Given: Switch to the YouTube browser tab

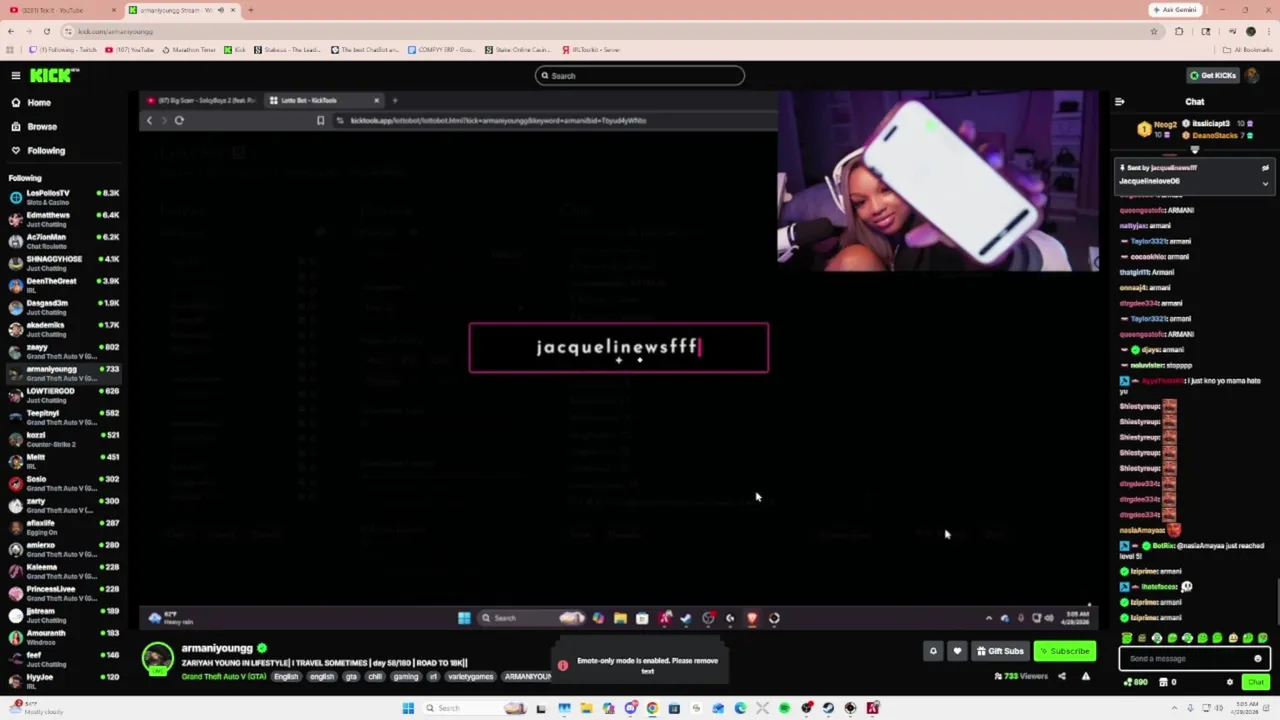Looking at the screenshot, I should [x=60, y=10].
